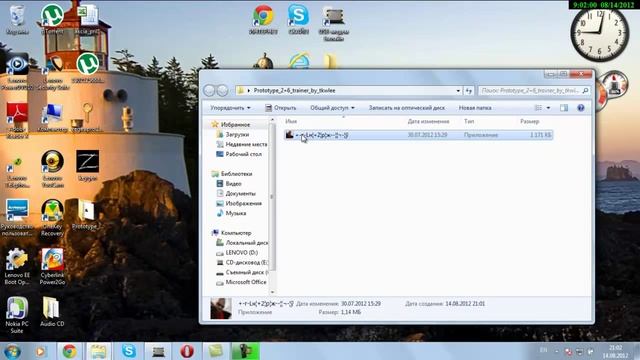Click the Новая папка button
Image resolution: width=640 pixels, height=360 pixels.
click(x=475, y=108)
